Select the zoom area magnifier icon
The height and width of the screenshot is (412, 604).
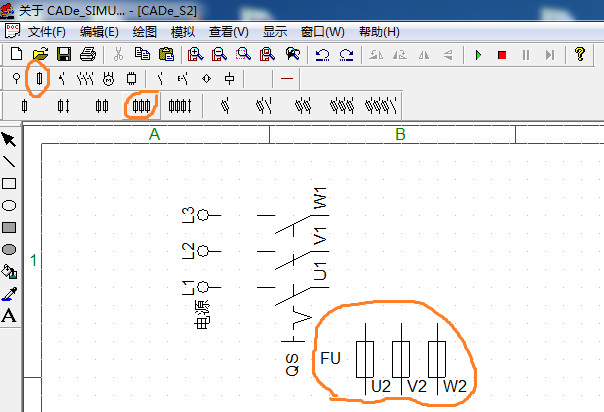pyautogui.click(x=243, y=54)
